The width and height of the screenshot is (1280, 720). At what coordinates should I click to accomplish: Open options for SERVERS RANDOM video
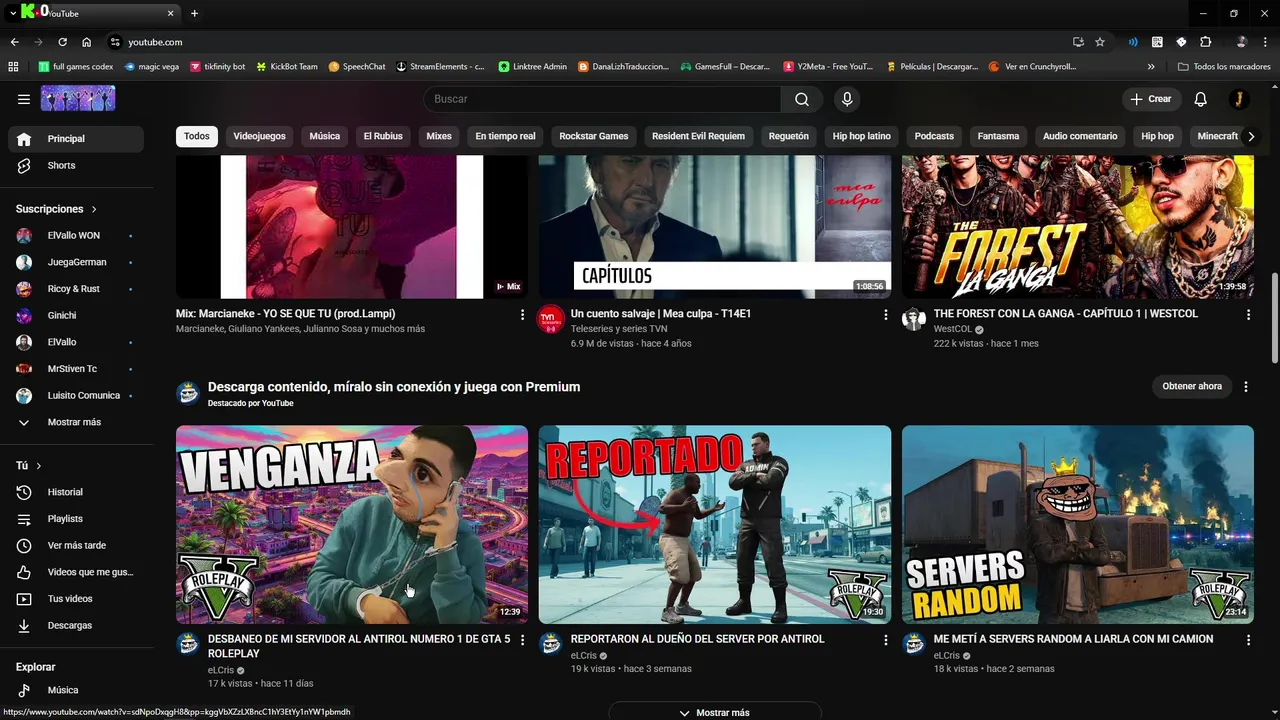[1248, 640]
